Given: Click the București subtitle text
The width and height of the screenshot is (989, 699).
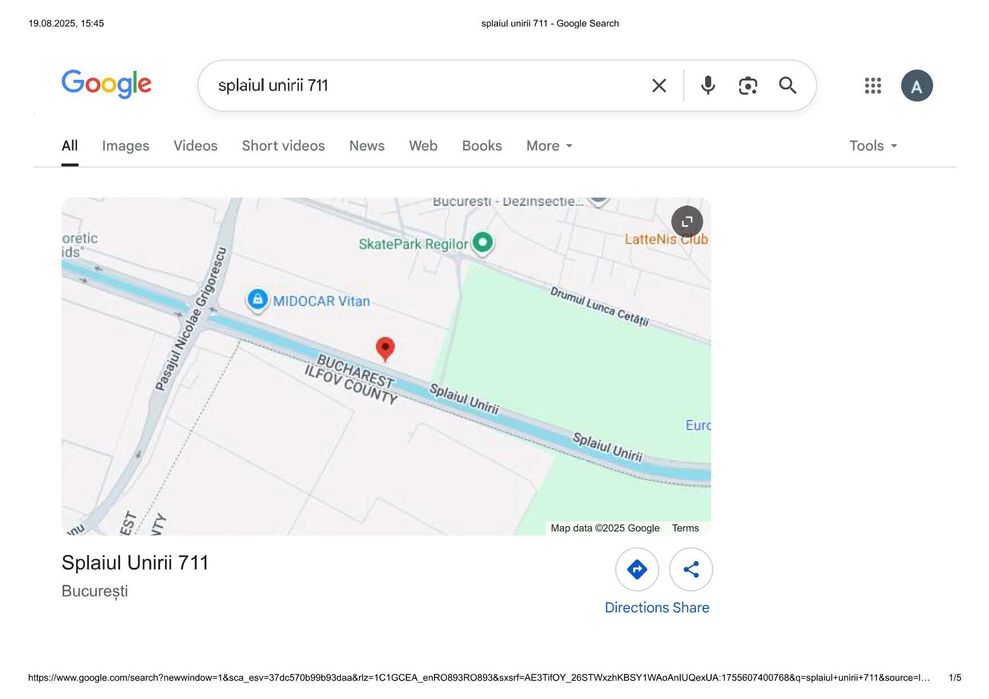Looking at the screenshot, I should (x=95, y=591).
